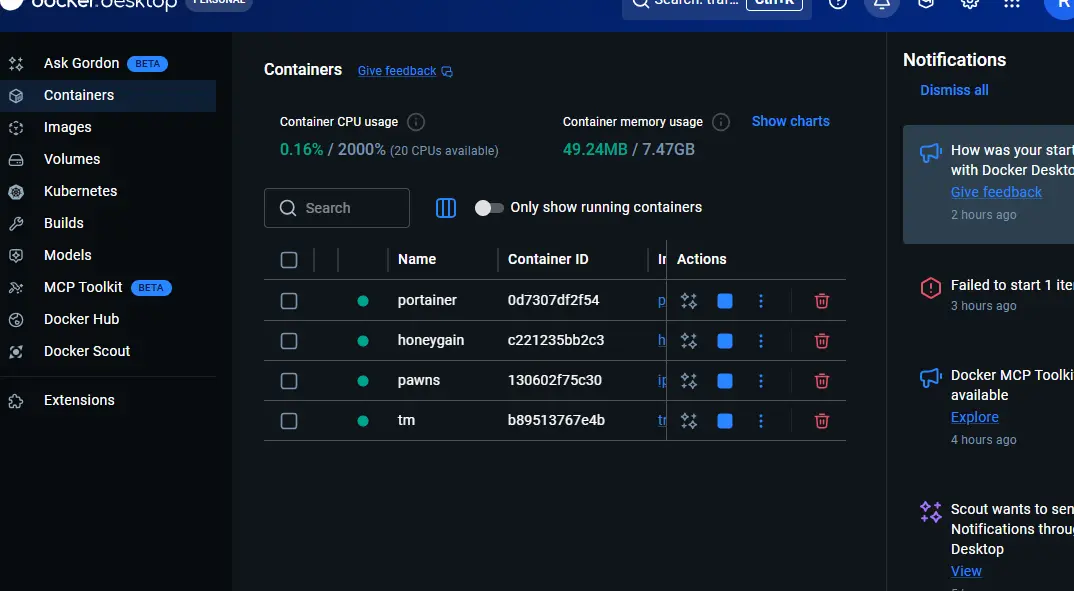The height and width of the screenshot is (591, 1074).
Task: Stop the portainer container
Action: [725, 301]
